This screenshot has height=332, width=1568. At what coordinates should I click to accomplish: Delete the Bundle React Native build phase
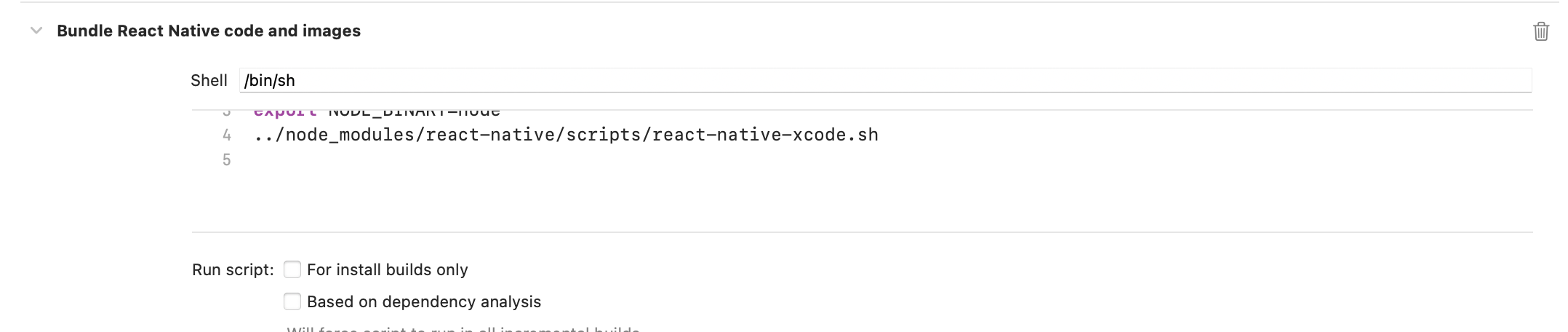click(x=1540, y=31)
